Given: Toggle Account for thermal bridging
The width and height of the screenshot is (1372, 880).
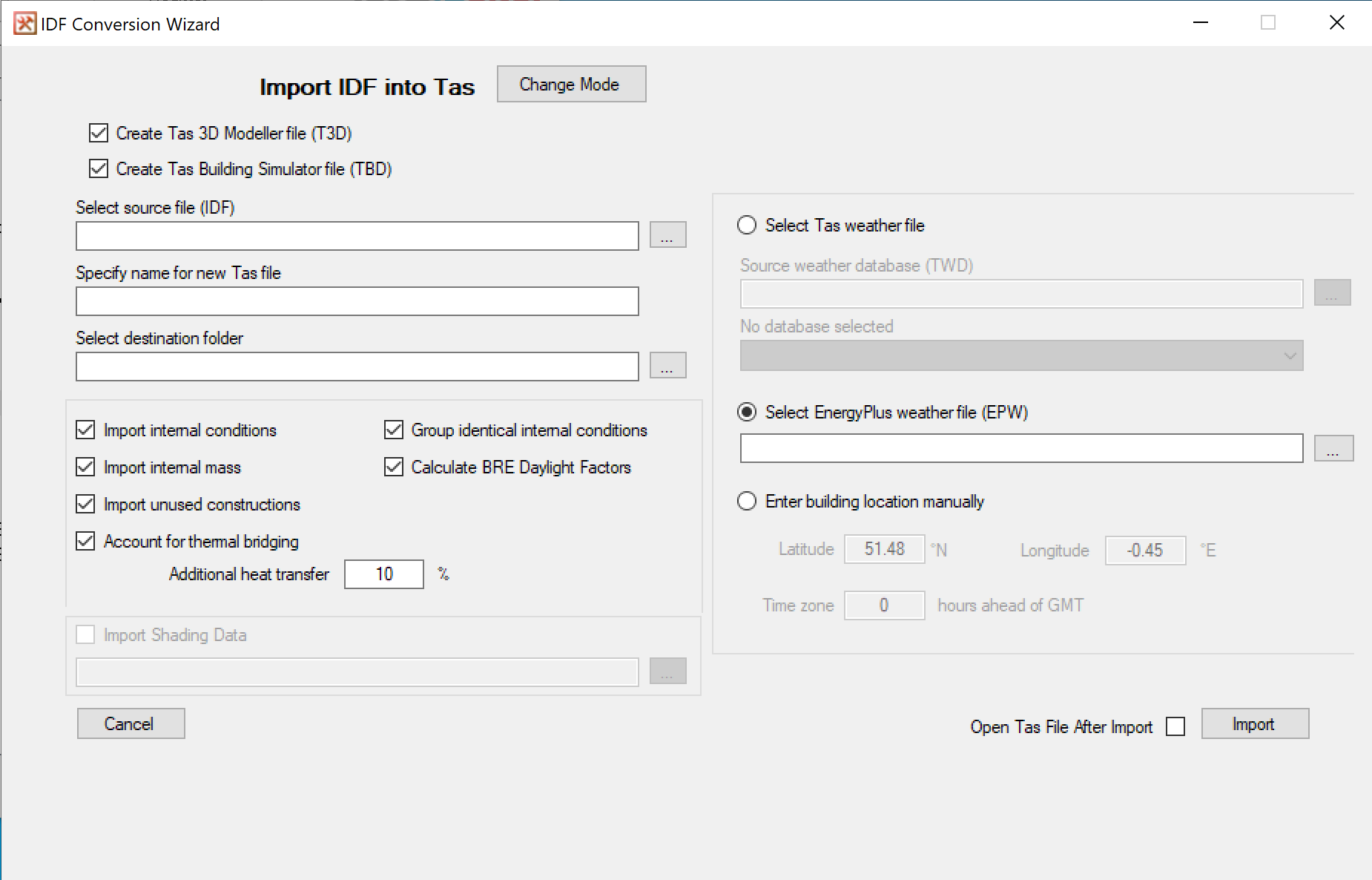Looking at the screenshot, I should [85, 541].
